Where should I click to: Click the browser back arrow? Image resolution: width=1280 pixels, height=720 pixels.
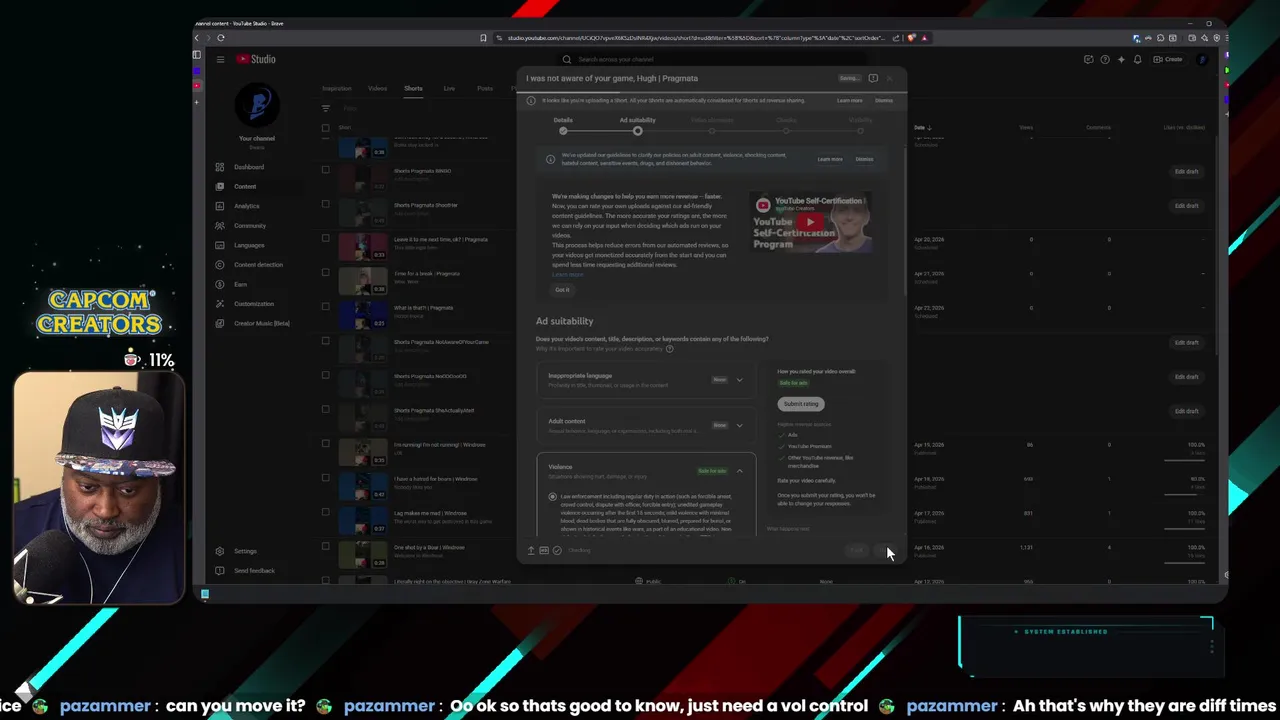[198, 38]
